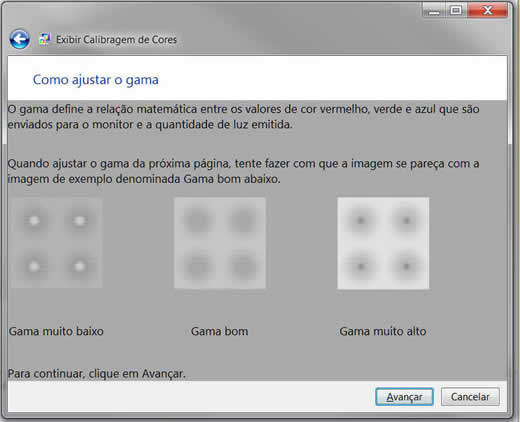Click the "Exibir Calibragem de Cores" title text

coord(116,40)
